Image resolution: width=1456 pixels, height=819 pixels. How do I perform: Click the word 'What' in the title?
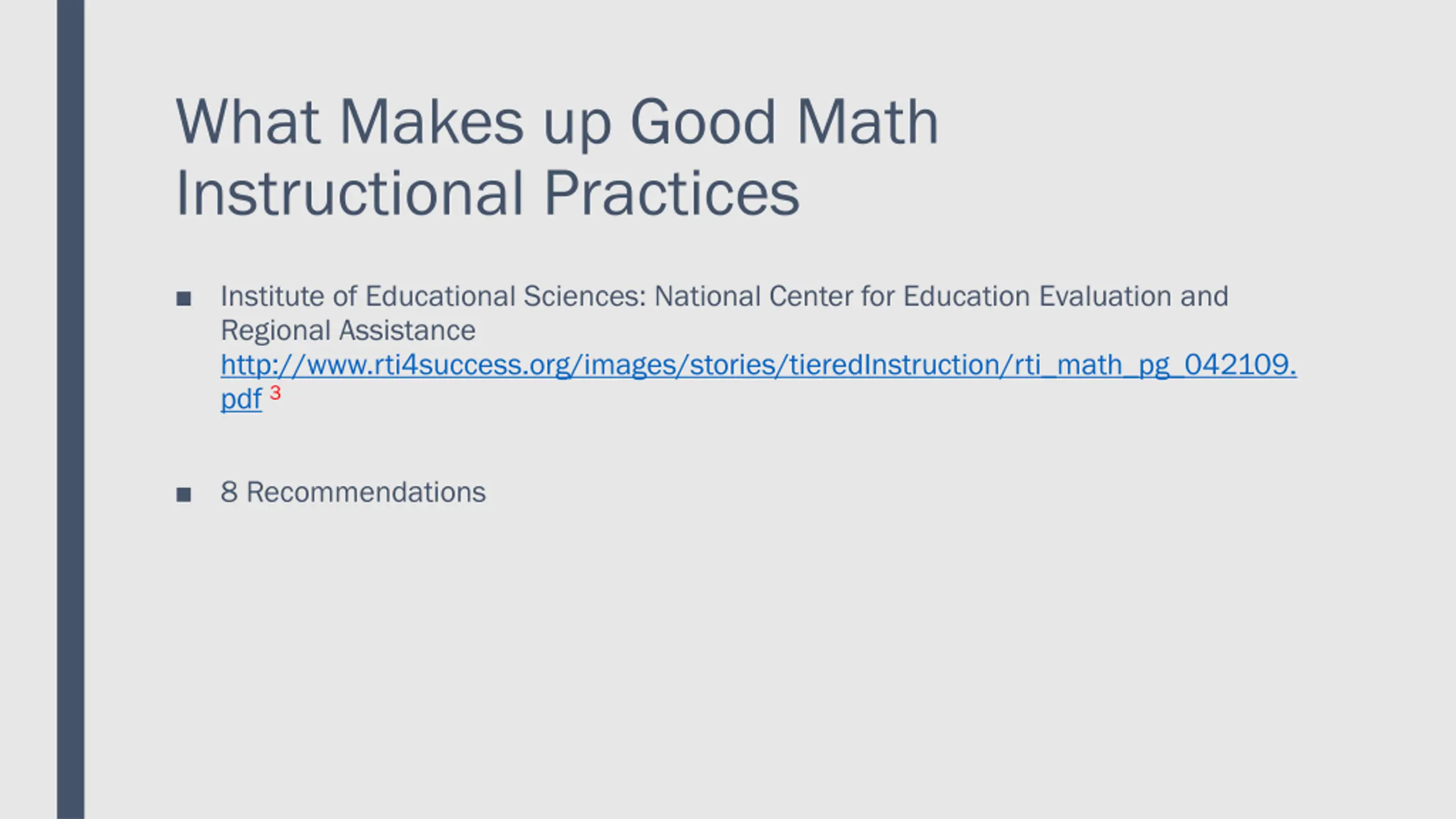(x=247, y=122)
